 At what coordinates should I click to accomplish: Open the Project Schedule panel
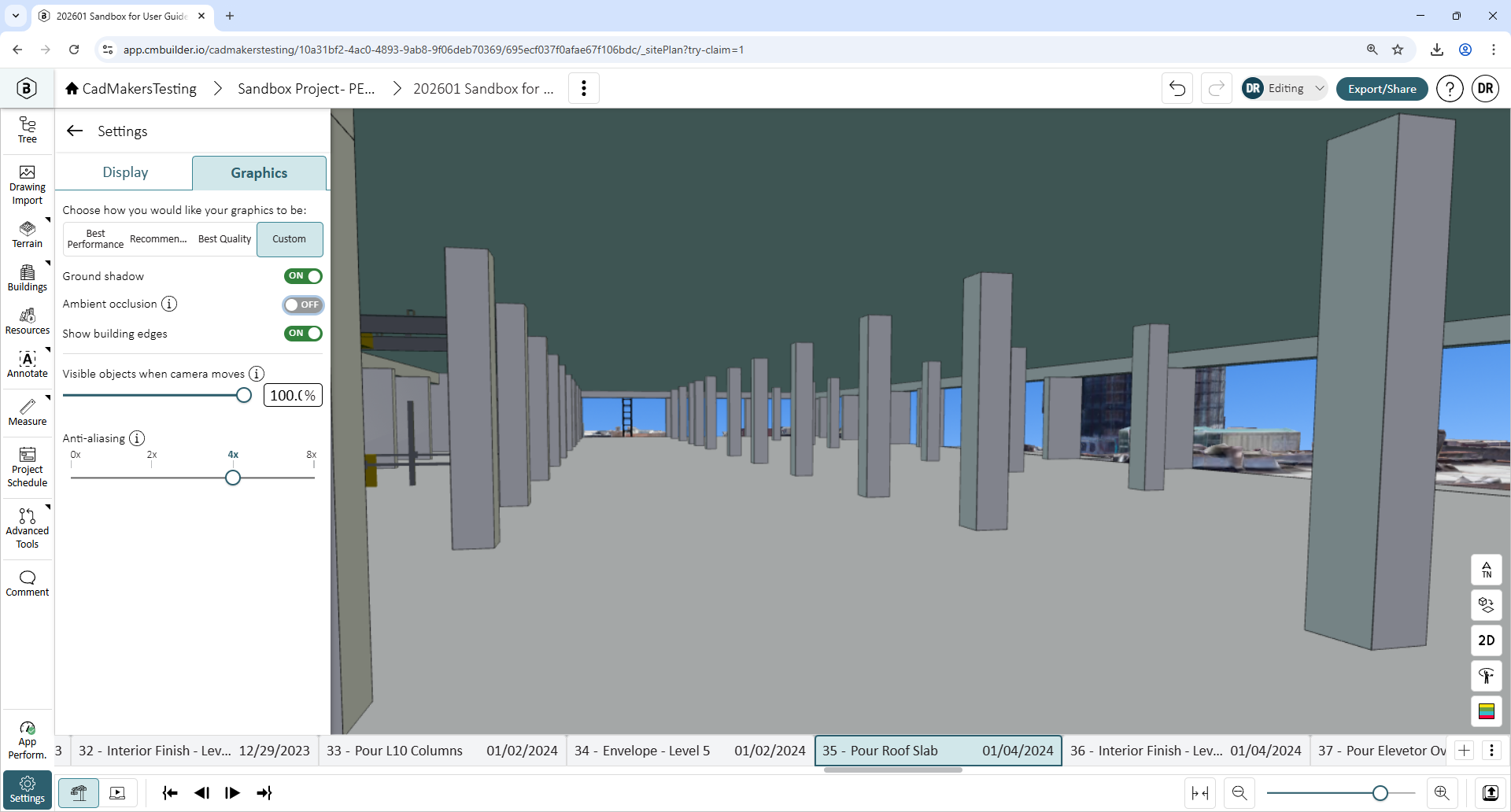point(28,467)
